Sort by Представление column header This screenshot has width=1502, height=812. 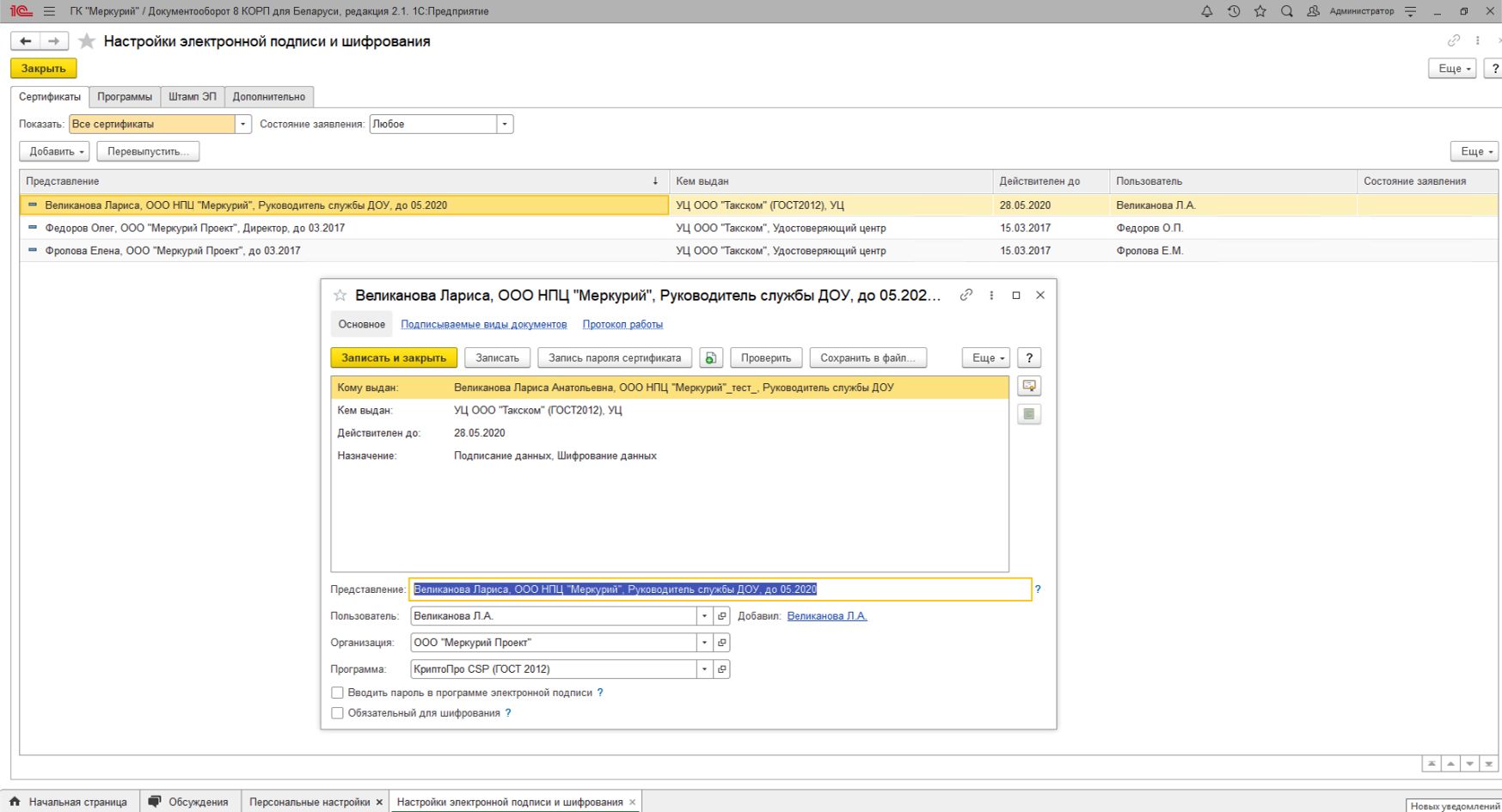344,181
